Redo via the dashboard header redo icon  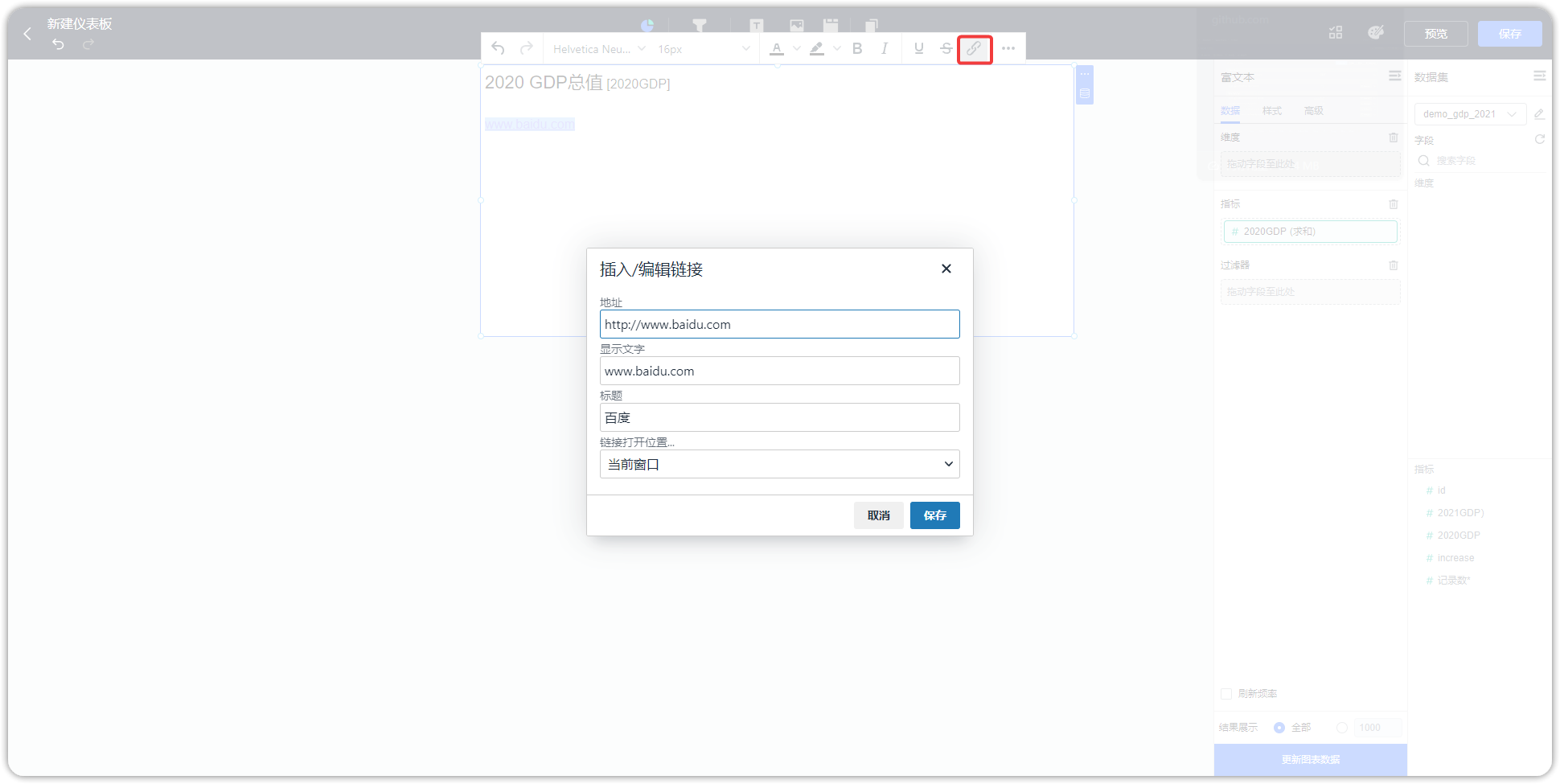coord(88,44)
